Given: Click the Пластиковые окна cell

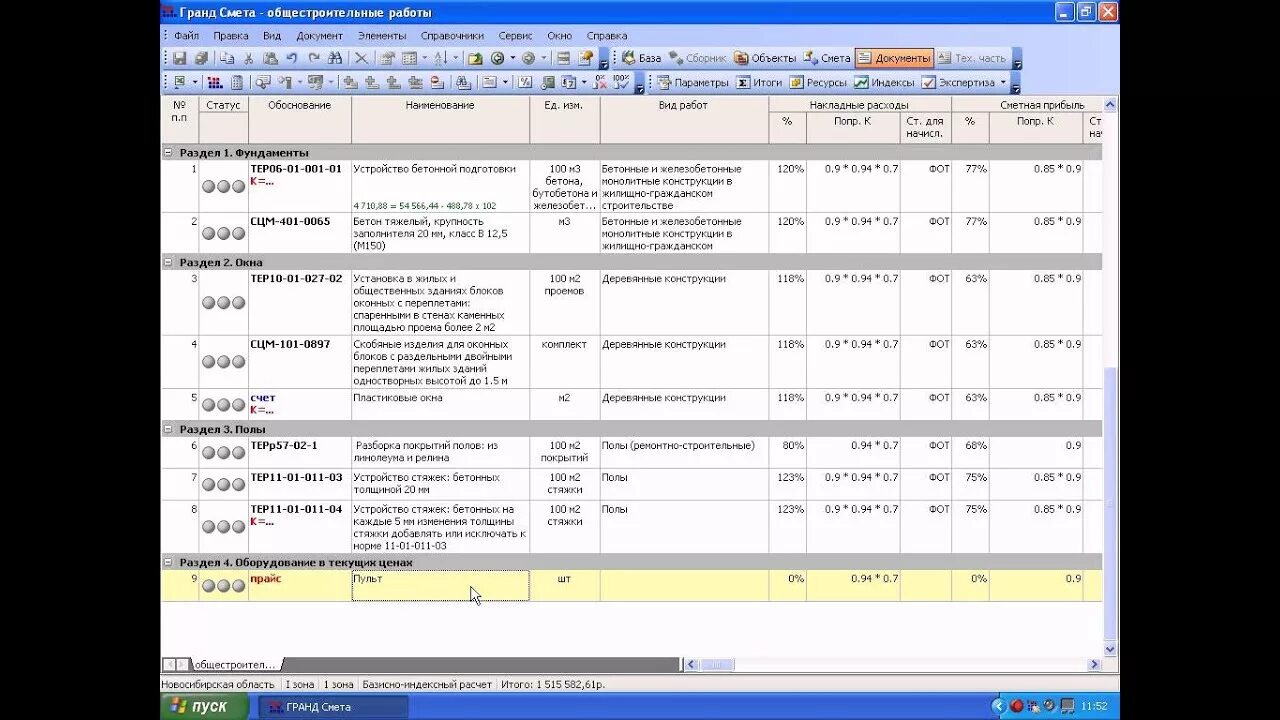Looking at the screenshot, I should point(440,404).
